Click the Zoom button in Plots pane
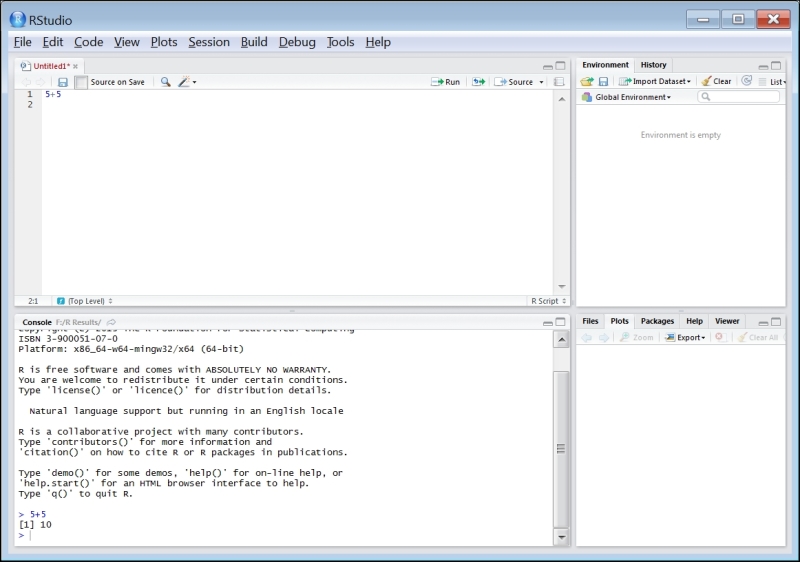Screen dimensions: 800x562 point(636,338)
